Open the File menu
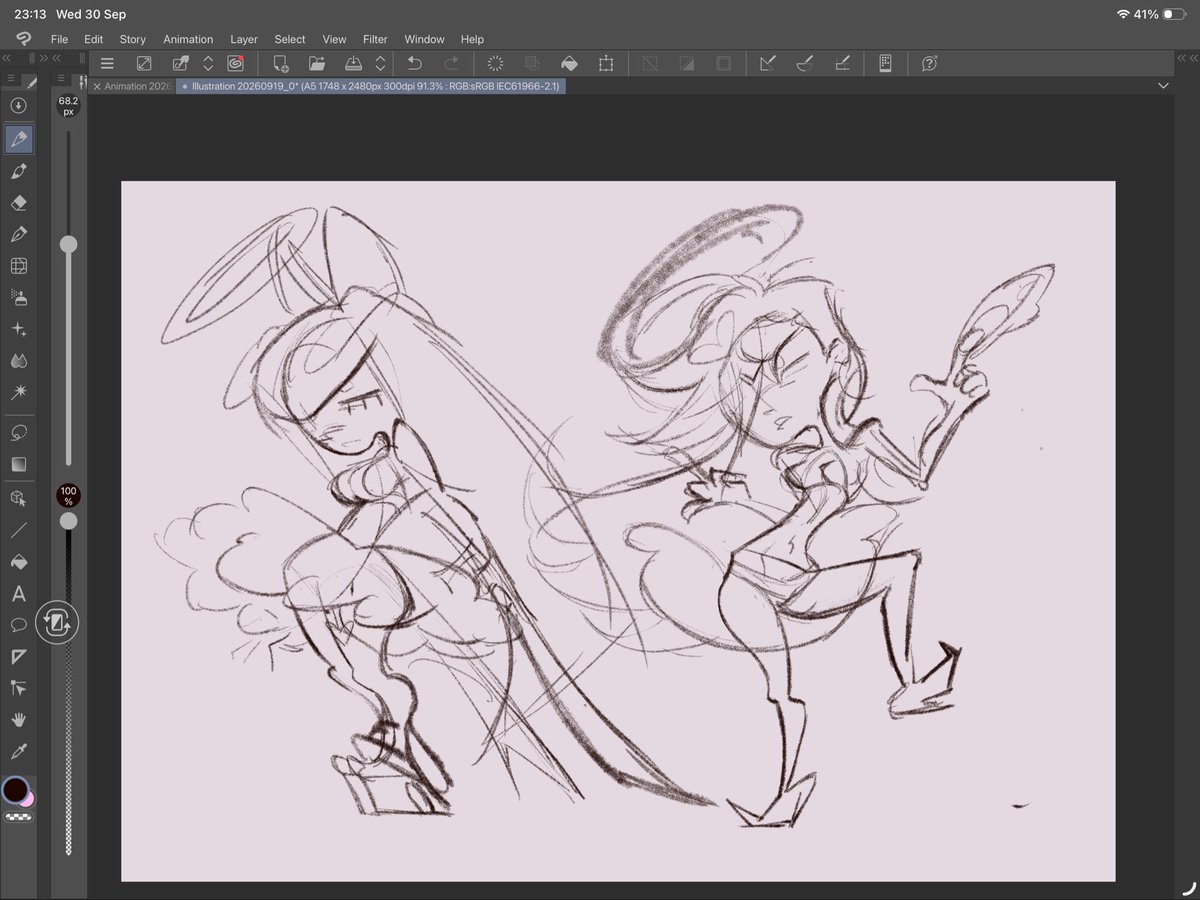The height and width of the screenshot is (900, 1200). point(59,39)
